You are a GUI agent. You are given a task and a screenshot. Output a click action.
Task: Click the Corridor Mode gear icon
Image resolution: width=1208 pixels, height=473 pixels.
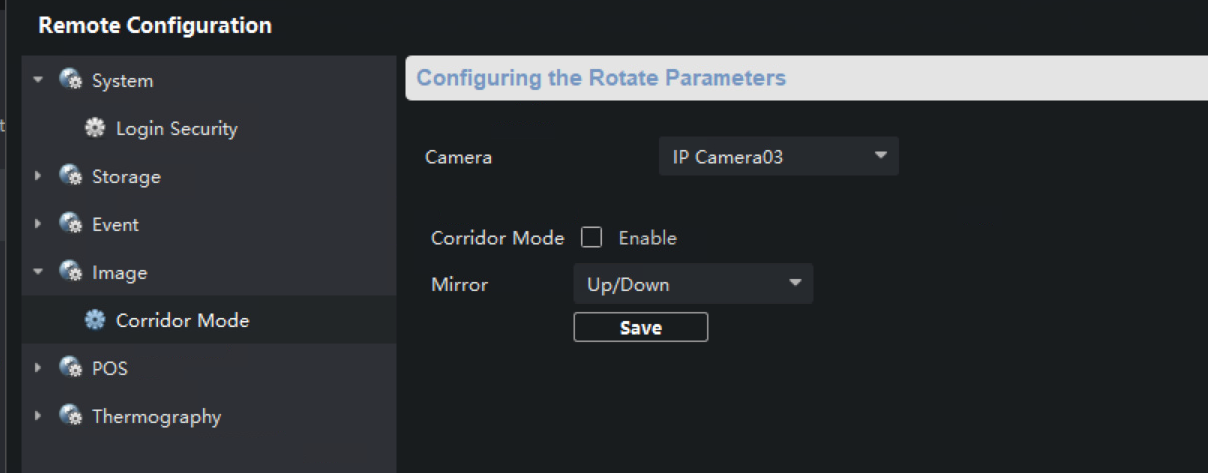(95, 320)
